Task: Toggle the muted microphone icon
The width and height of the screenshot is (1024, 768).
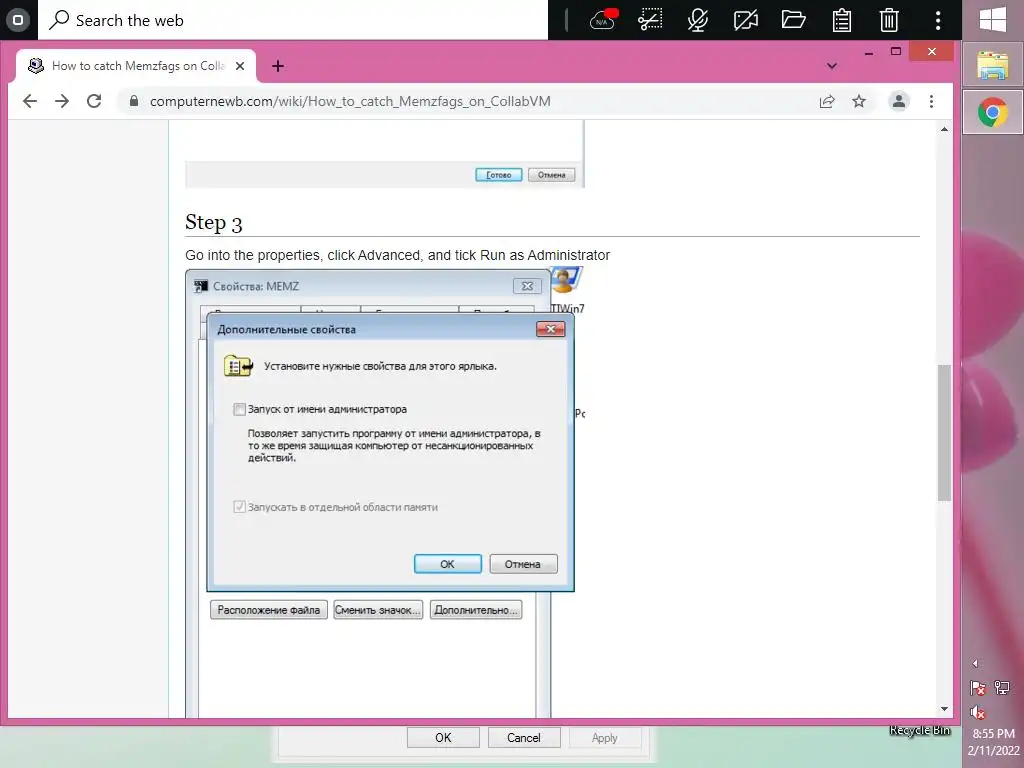Action: pyautogui.click(x=697, y=20)
